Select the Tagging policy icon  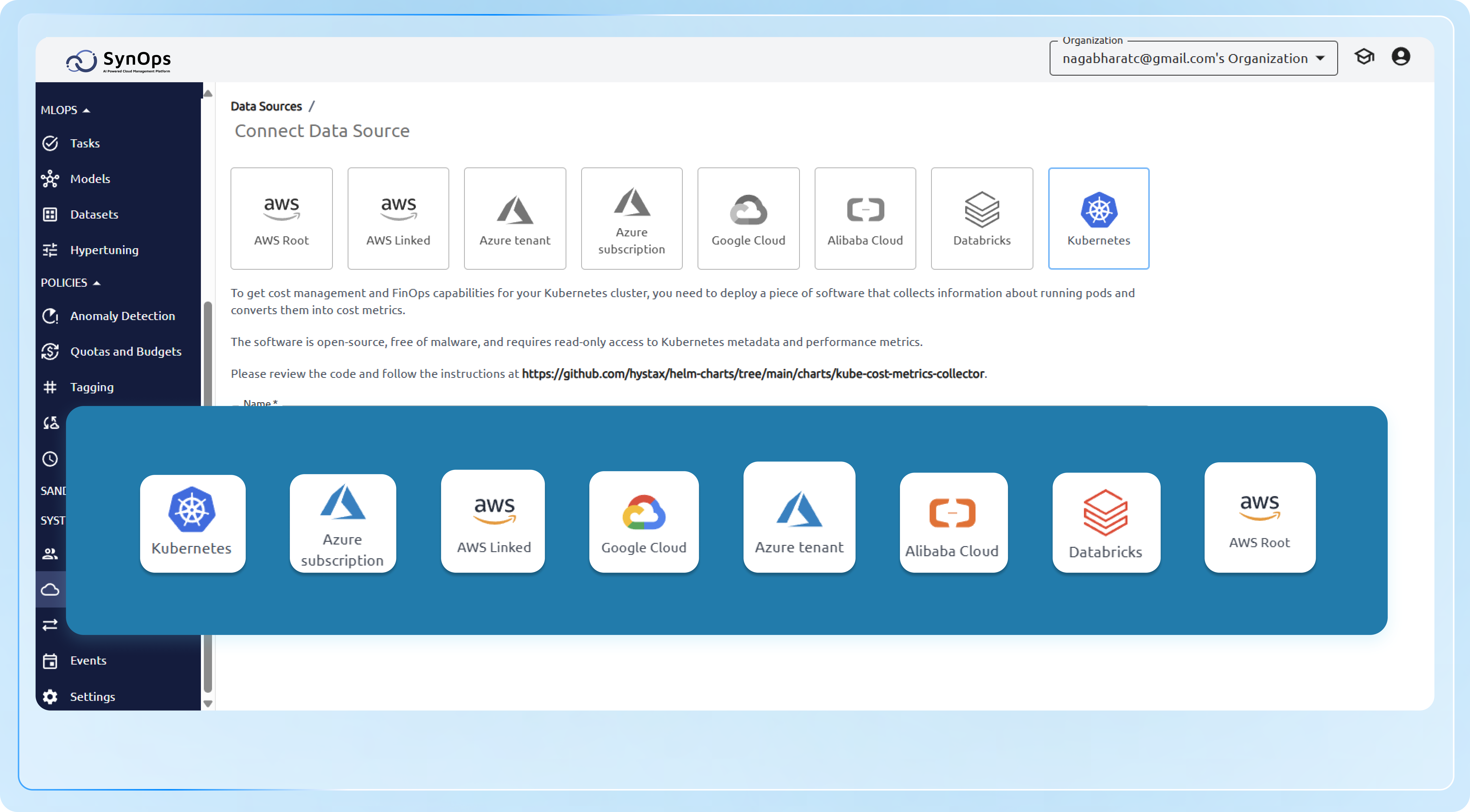[50, 387]
